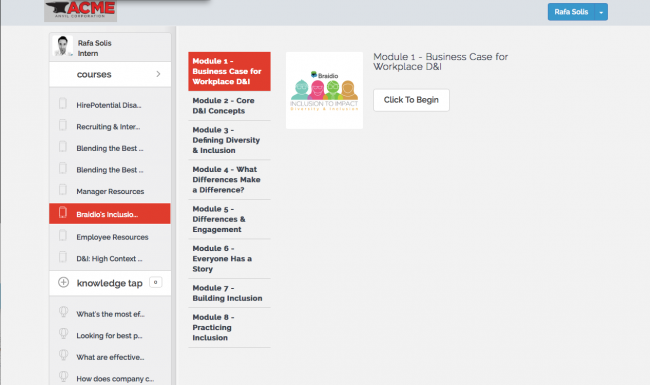Click the ACME Anvil Corporation logo
The width and height of the screenshot is (650, 385).
click(80, 10)
